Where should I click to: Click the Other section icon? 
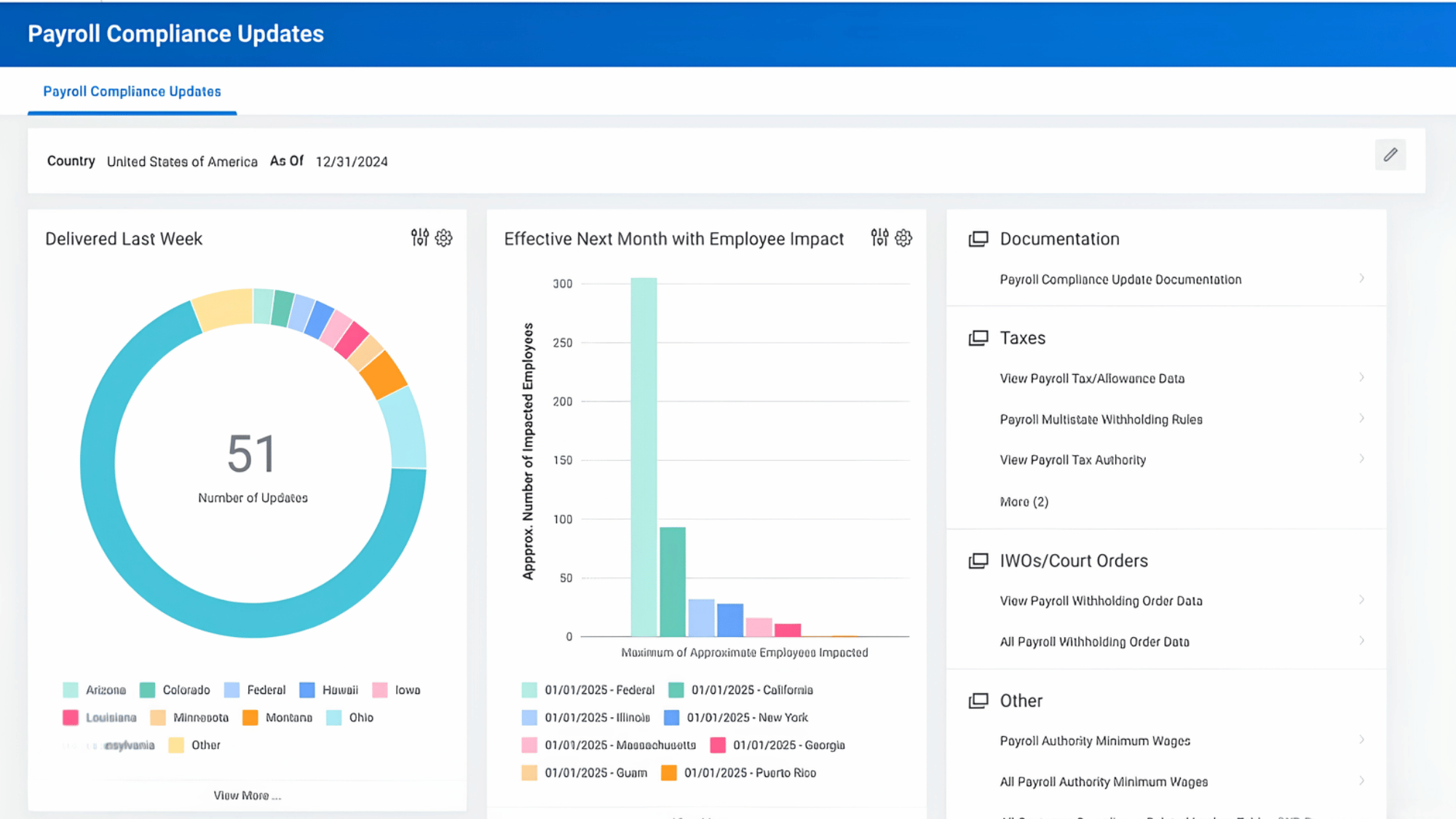tap(978, 700)
